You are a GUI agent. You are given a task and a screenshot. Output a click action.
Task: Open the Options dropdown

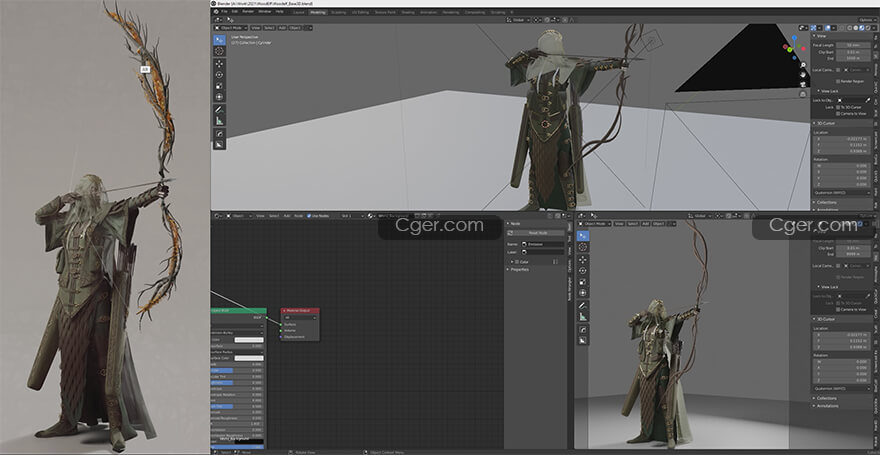point(868,20)
